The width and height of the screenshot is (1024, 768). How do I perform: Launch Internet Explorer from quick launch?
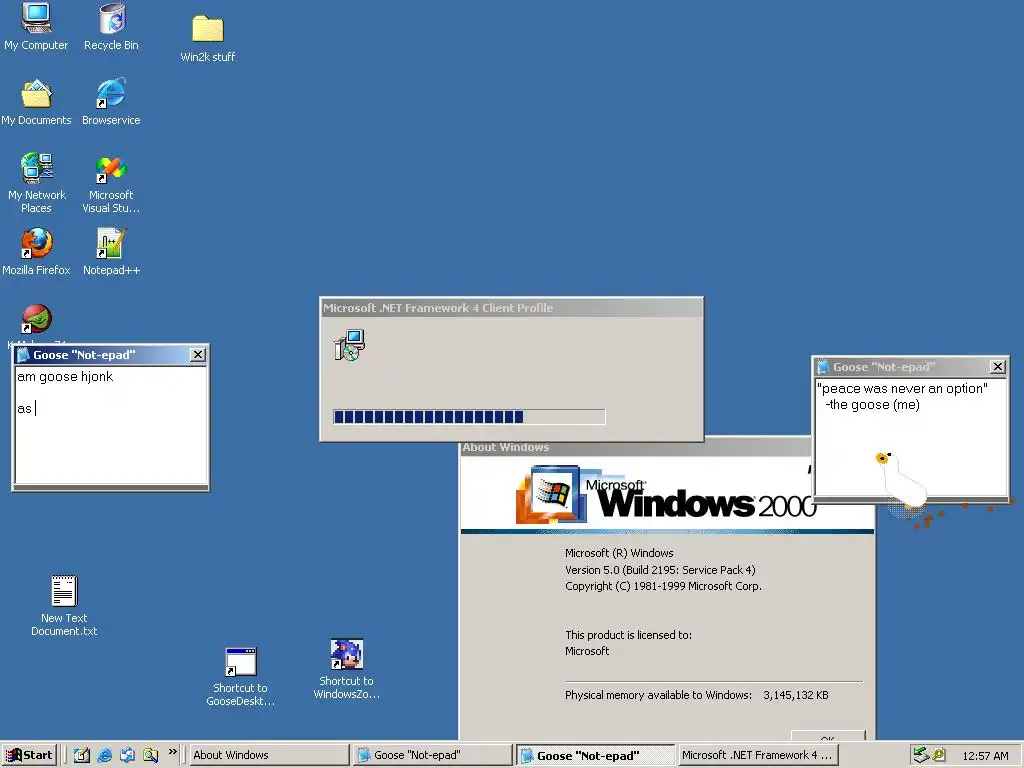pos(104,755)
